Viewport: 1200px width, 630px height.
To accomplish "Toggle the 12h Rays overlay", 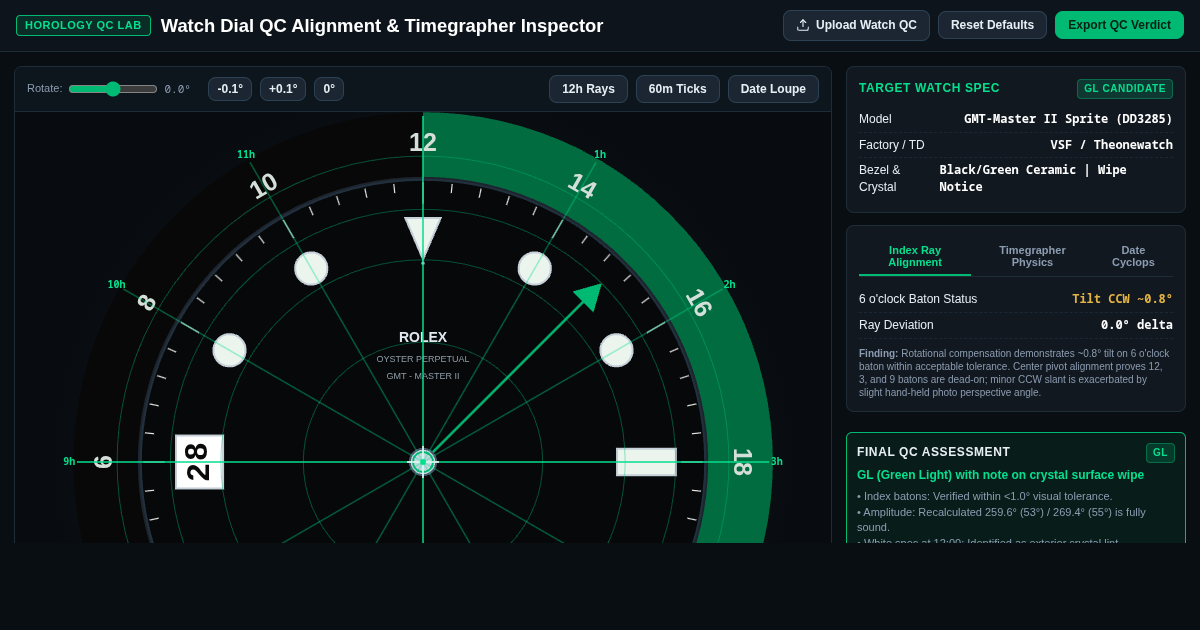I will [588, 89].
